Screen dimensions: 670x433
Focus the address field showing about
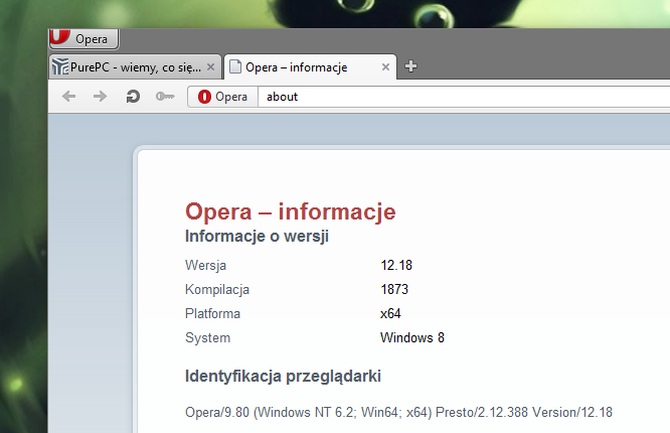(x=464, y=97)
